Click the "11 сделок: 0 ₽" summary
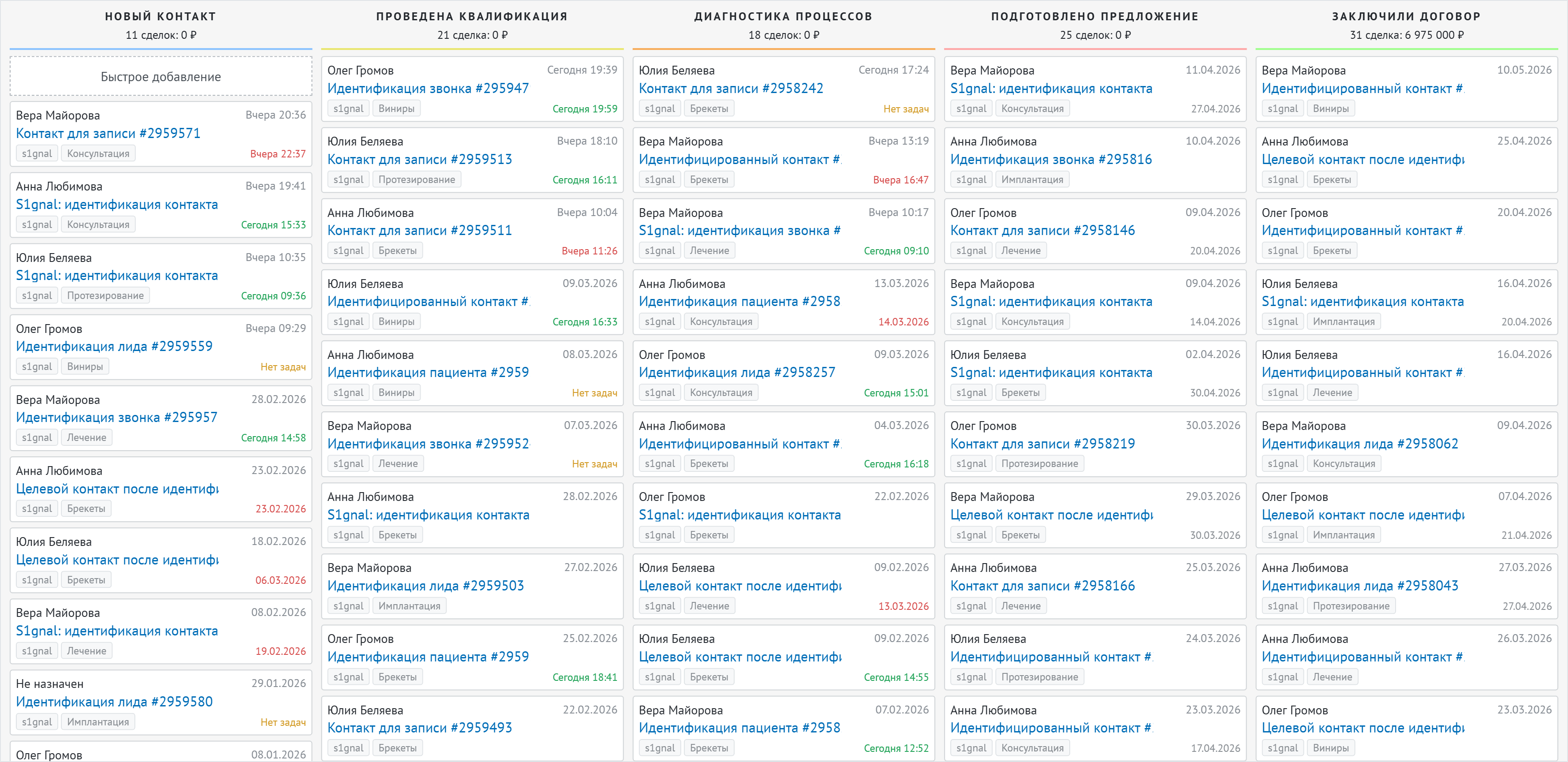 click(161, 35)
